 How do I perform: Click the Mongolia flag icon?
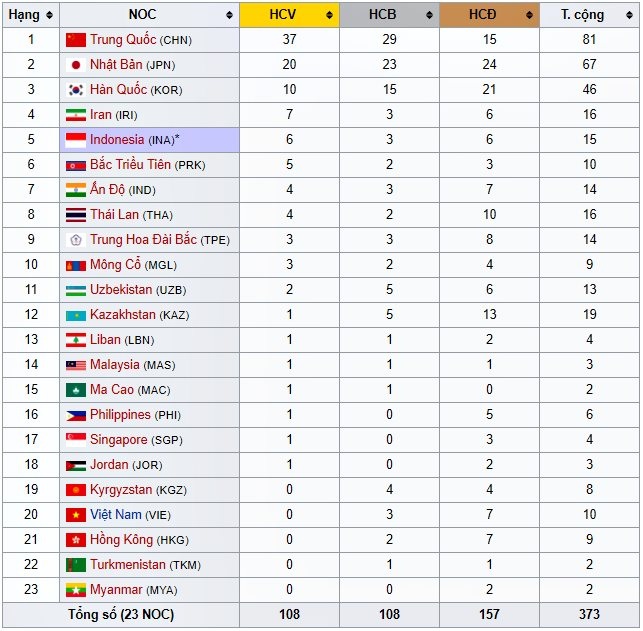[76, 265]
